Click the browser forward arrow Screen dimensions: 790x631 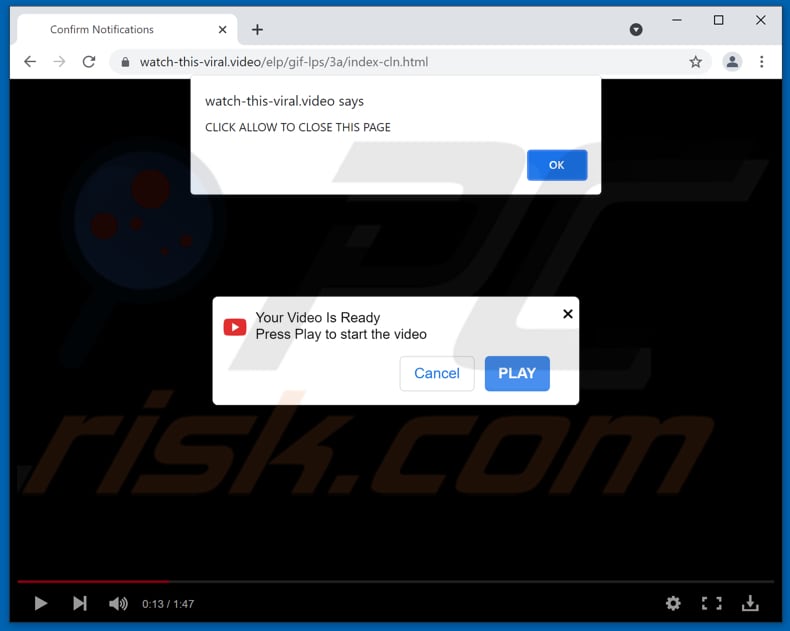pyautogui.click(x=59, y=62)
